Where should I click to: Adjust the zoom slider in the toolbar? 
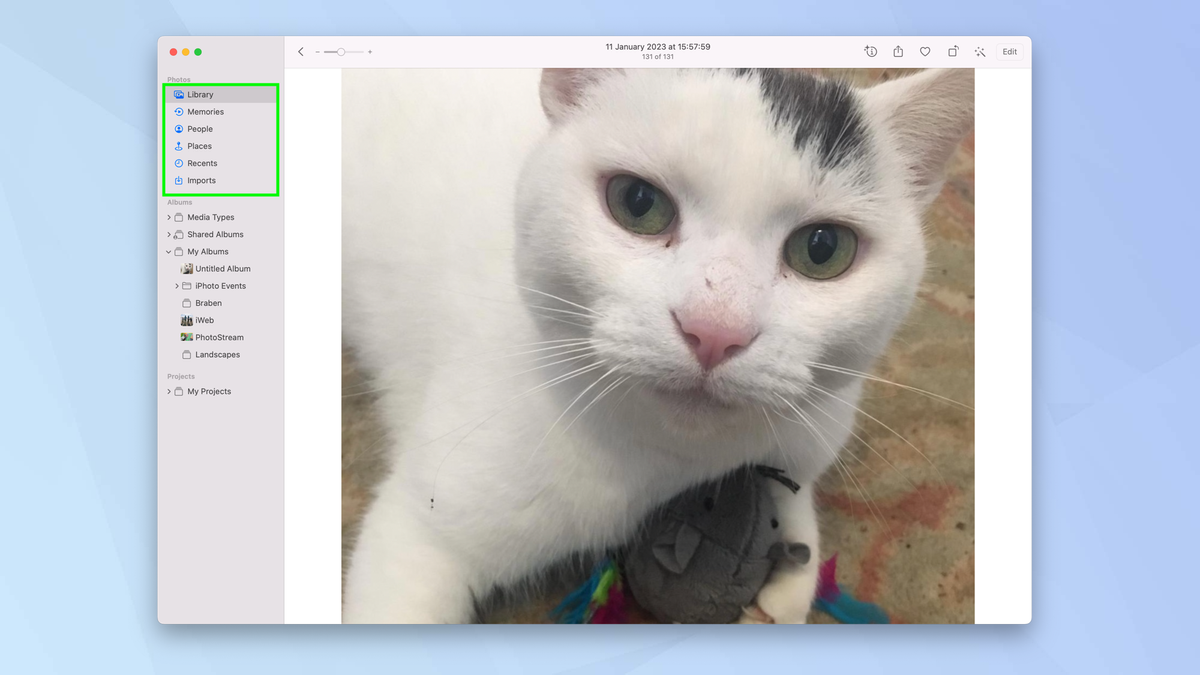341,50
